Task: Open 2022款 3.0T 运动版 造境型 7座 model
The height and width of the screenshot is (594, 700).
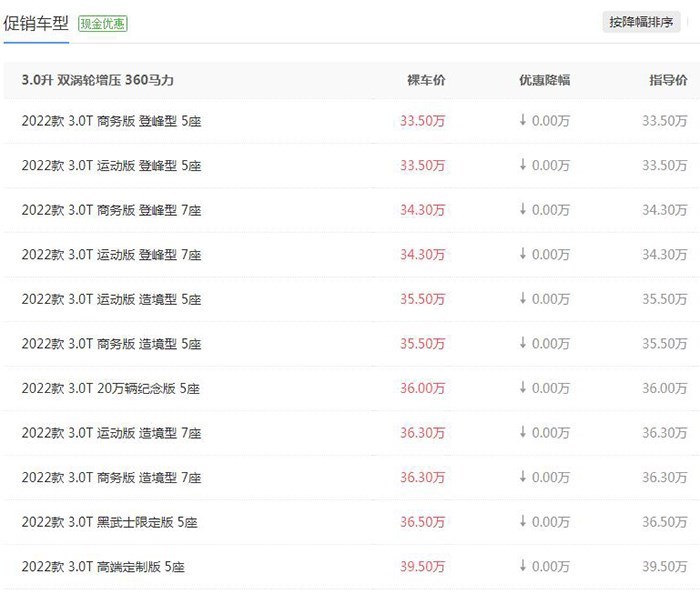Action: (111, 433)
